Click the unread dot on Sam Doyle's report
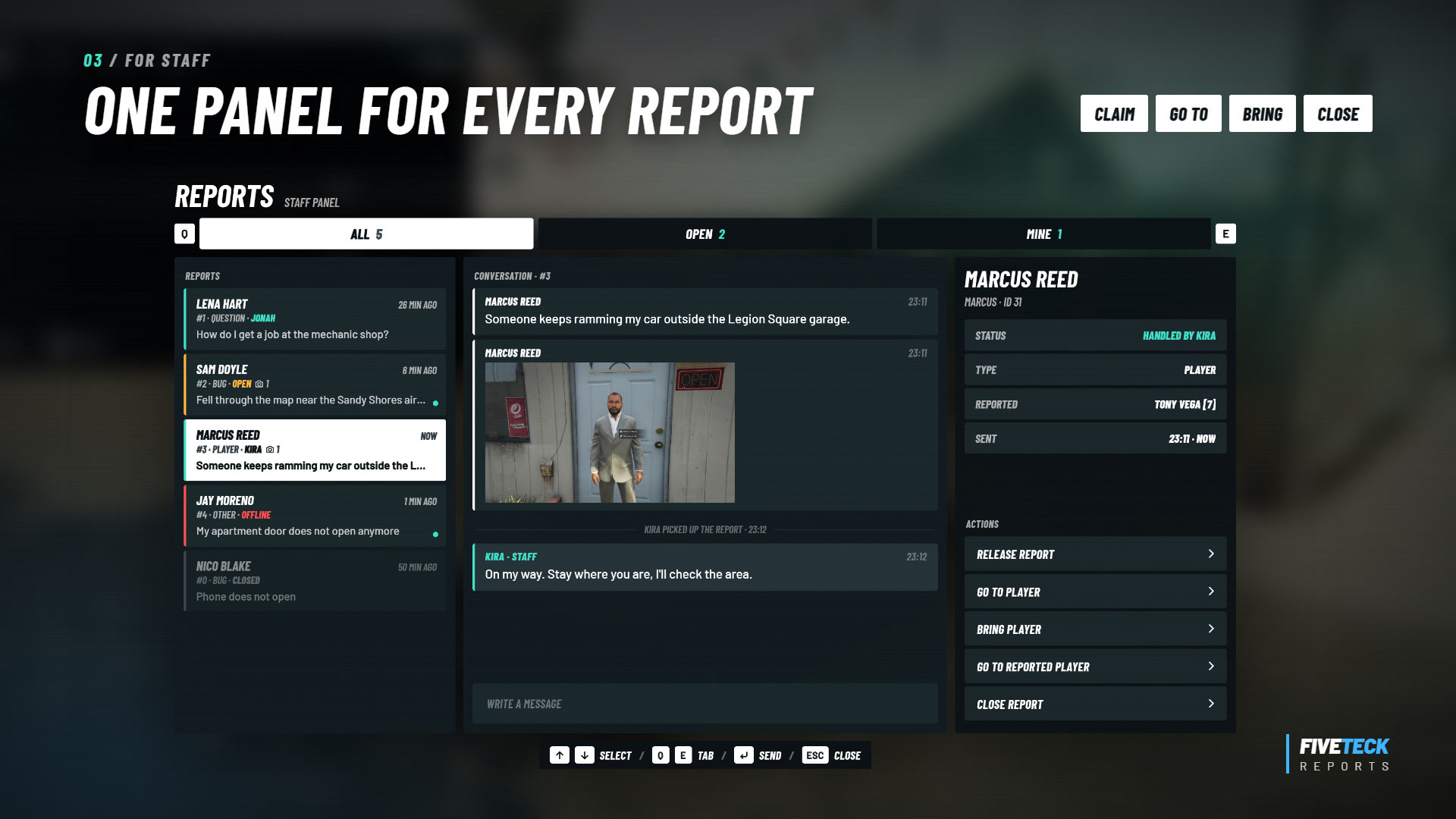 point(435,403)
